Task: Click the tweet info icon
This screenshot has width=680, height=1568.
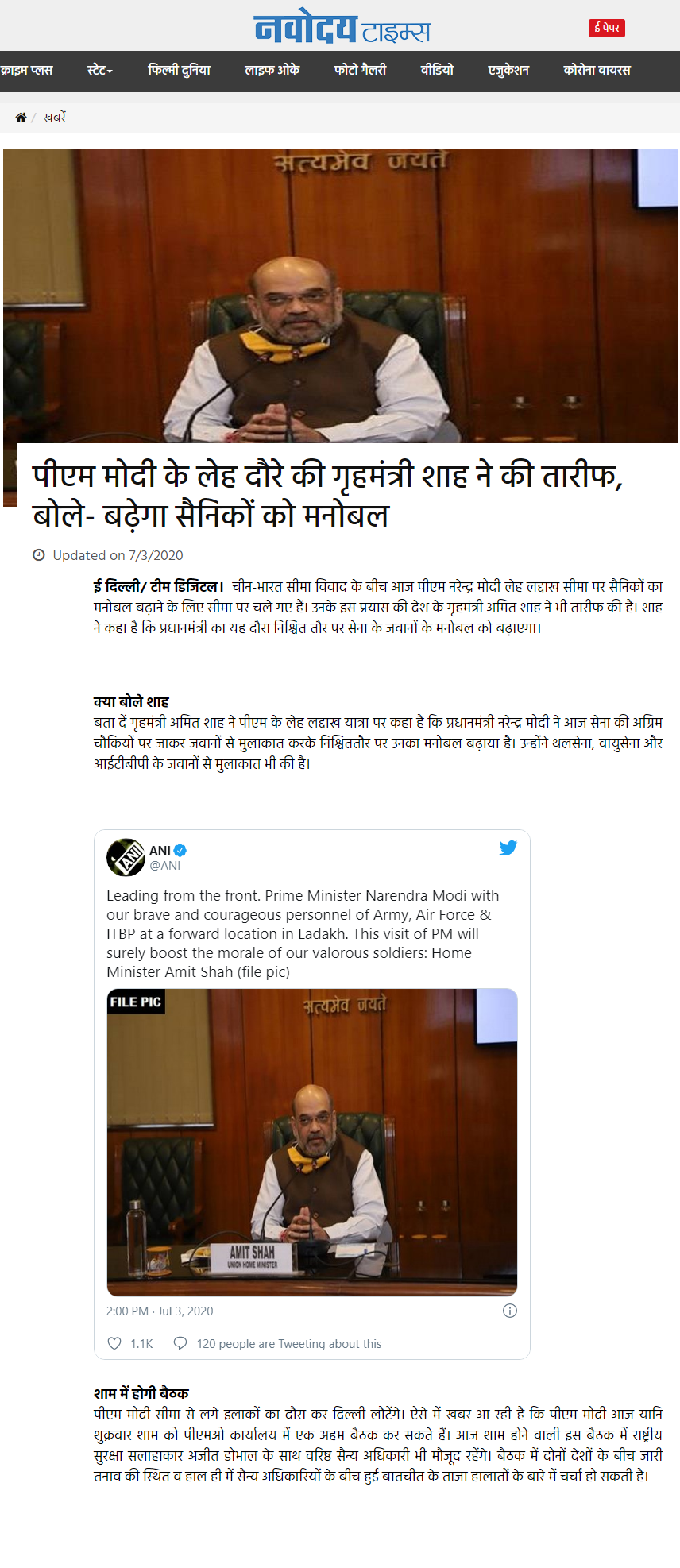Action: pyautogui.click(x=510, y=1311)
